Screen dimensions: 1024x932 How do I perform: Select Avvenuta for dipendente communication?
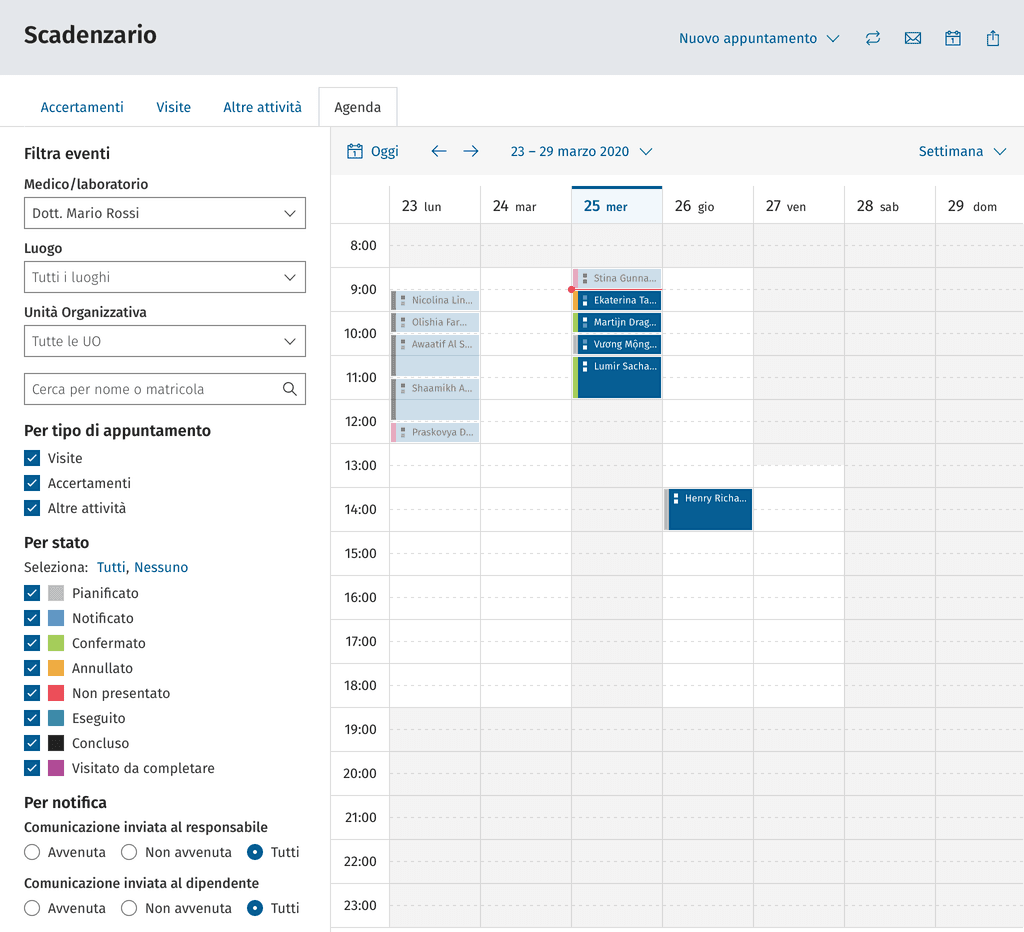(x=32, y=908)
